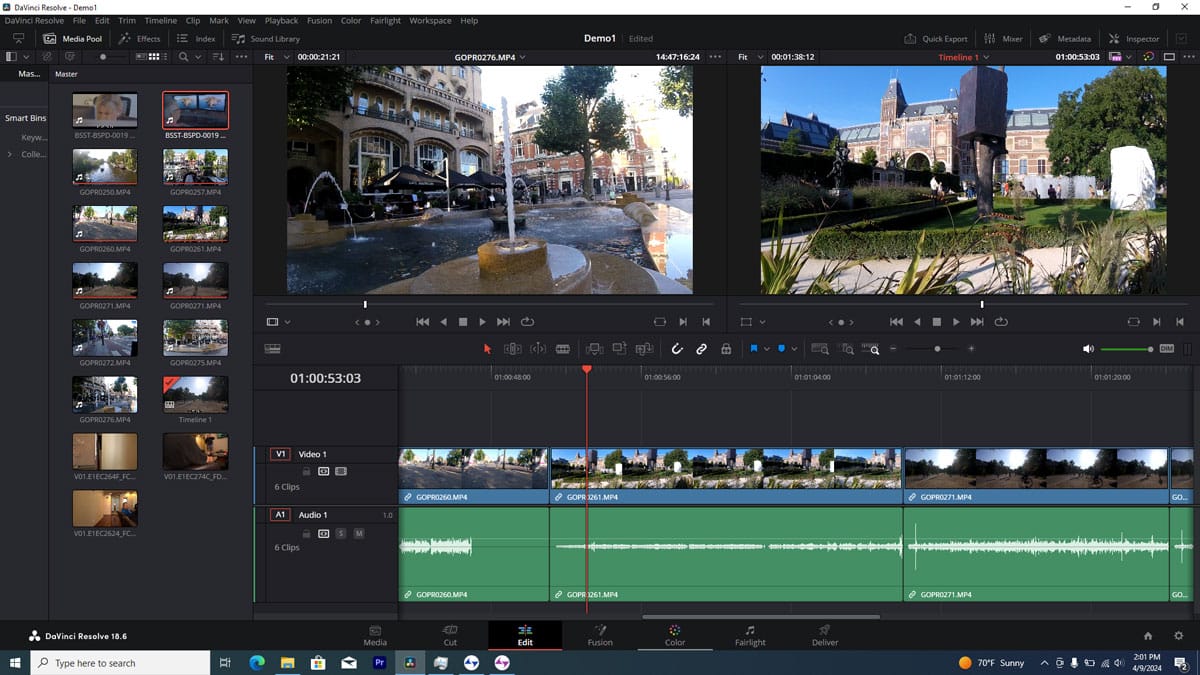
Task: Click Windows taskbar search box
Action: point(120,662)
